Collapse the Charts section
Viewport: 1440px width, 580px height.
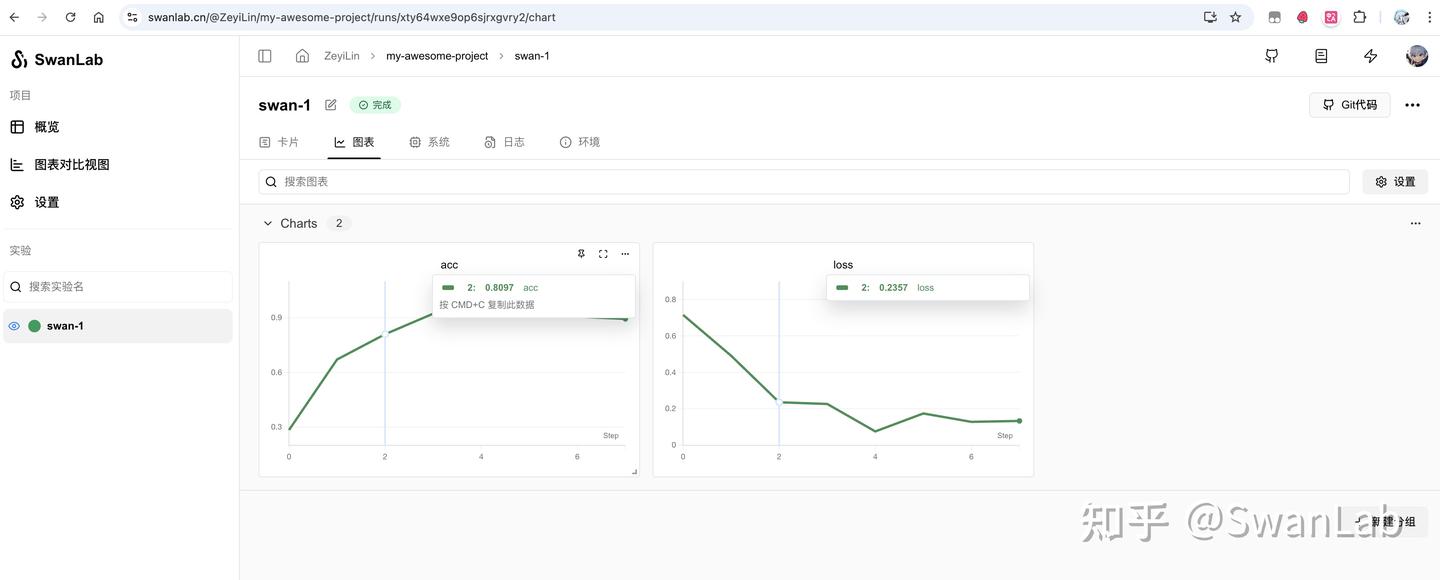click(x=267, y=223)
